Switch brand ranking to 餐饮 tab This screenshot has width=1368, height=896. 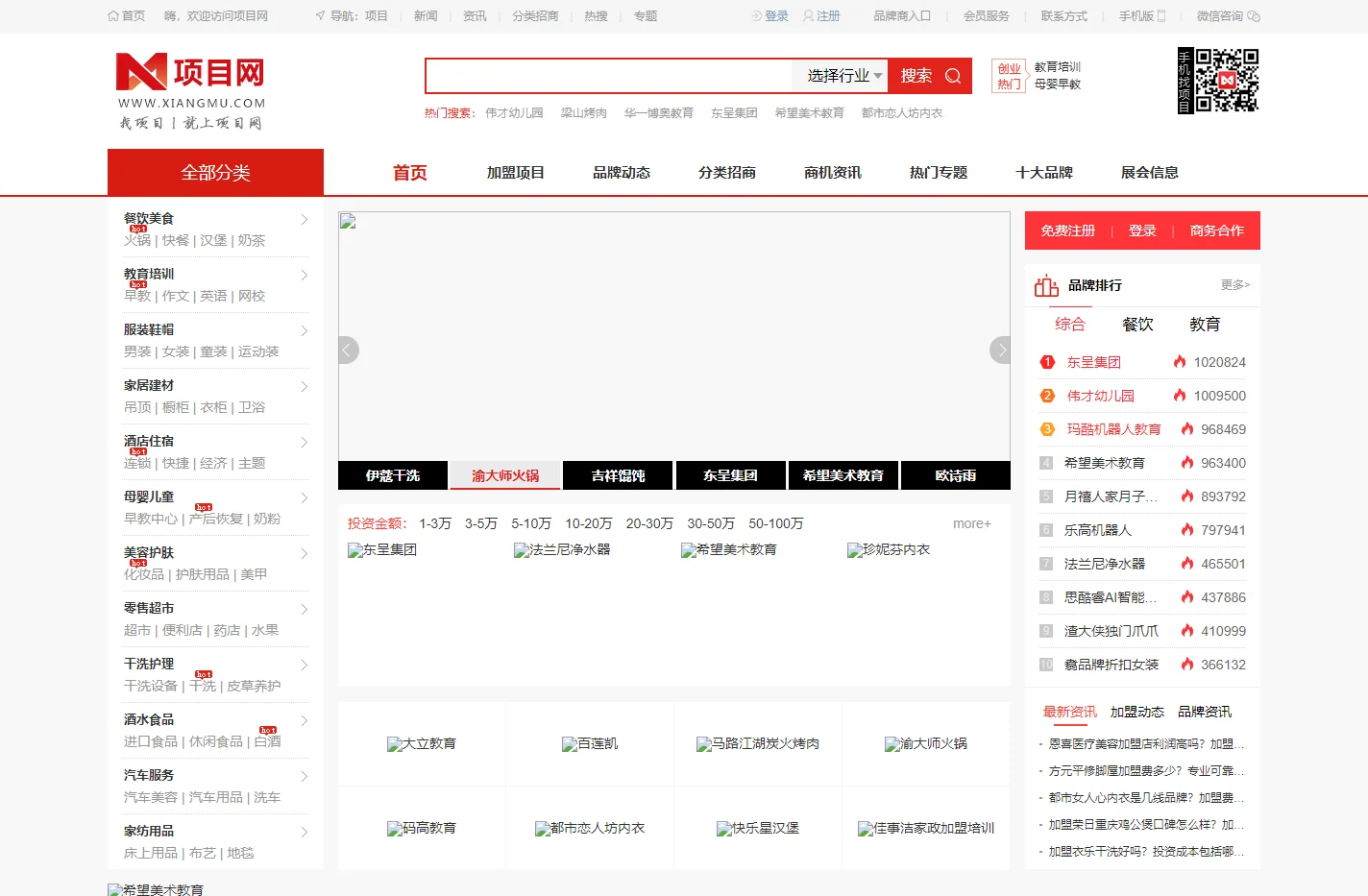[x=1137, y=325]
